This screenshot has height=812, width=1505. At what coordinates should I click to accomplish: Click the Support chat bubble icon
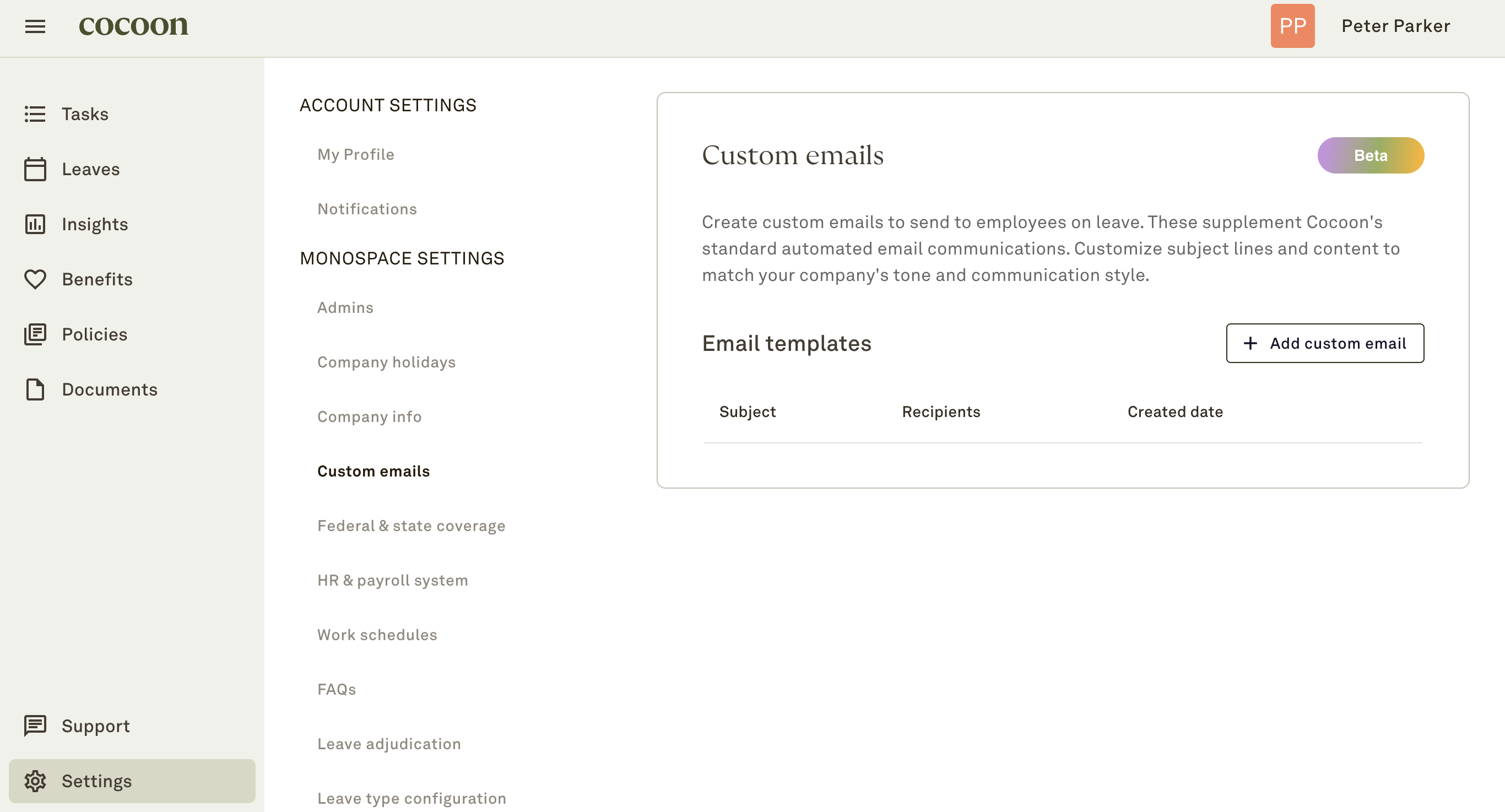(x=35, y=726)
